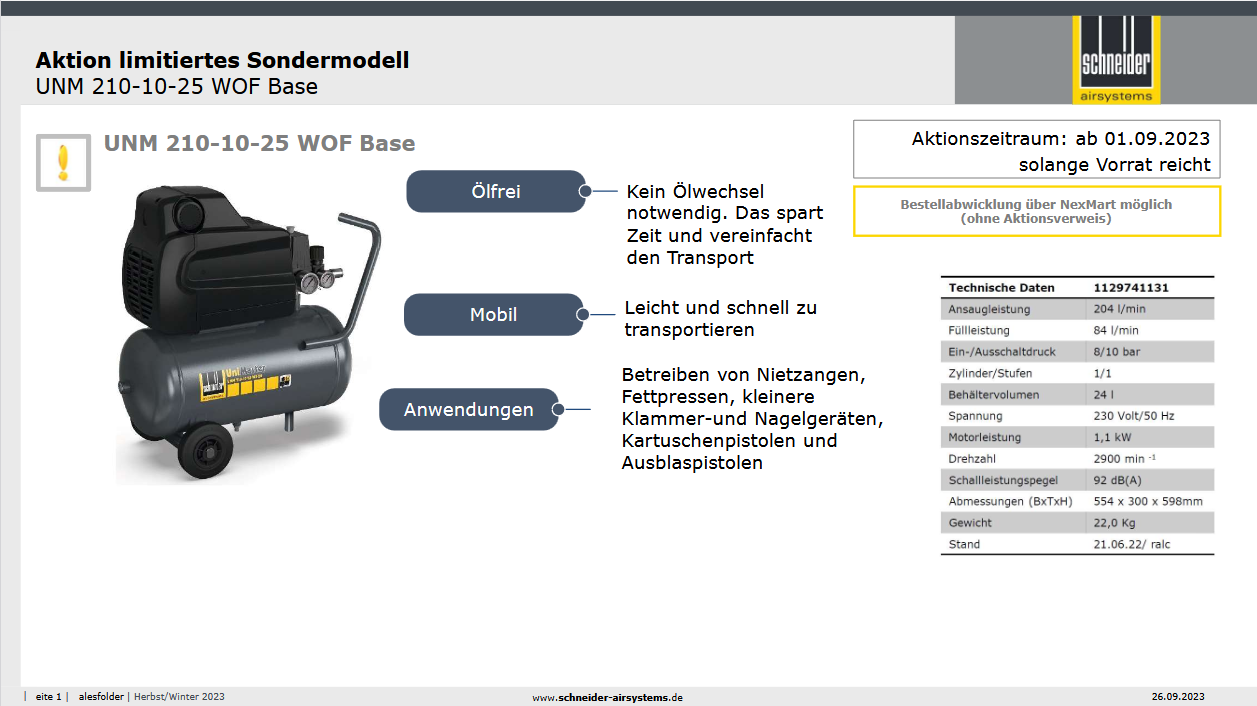Click the article number 1129741131
Screen dimensions: 1257x706
[1131, 288]
